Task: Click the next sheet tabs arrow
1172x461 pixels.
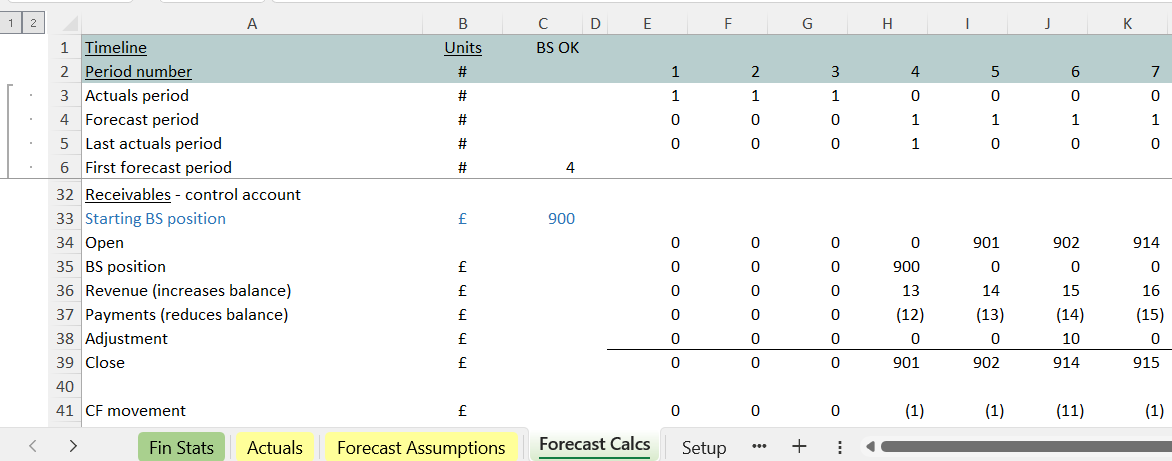Action: [73, 447]
